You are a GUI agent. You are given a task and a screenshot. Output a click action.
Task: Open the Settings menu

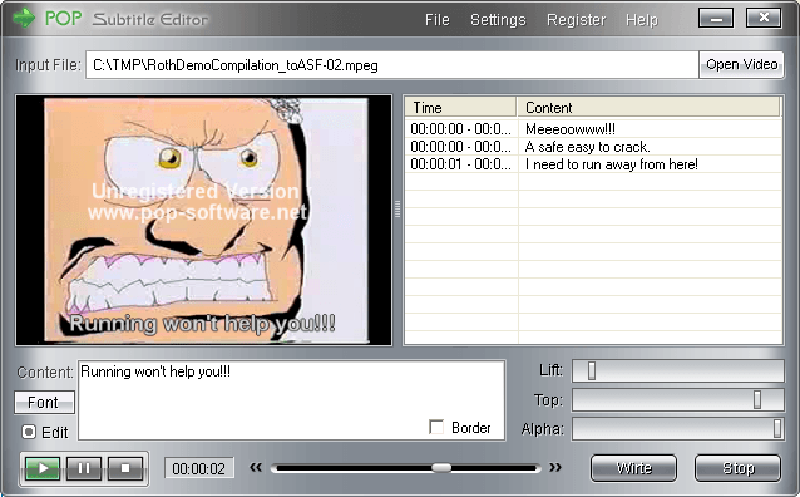pyautogui.click(x=497, y=20)
